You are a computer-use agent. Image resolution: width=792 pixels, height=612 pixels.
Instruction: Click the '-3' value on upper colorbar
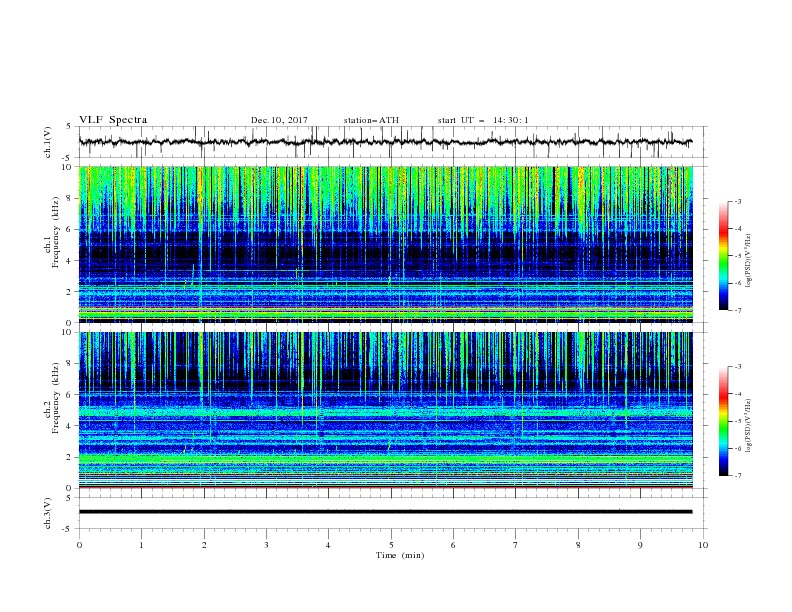point(737,201)
